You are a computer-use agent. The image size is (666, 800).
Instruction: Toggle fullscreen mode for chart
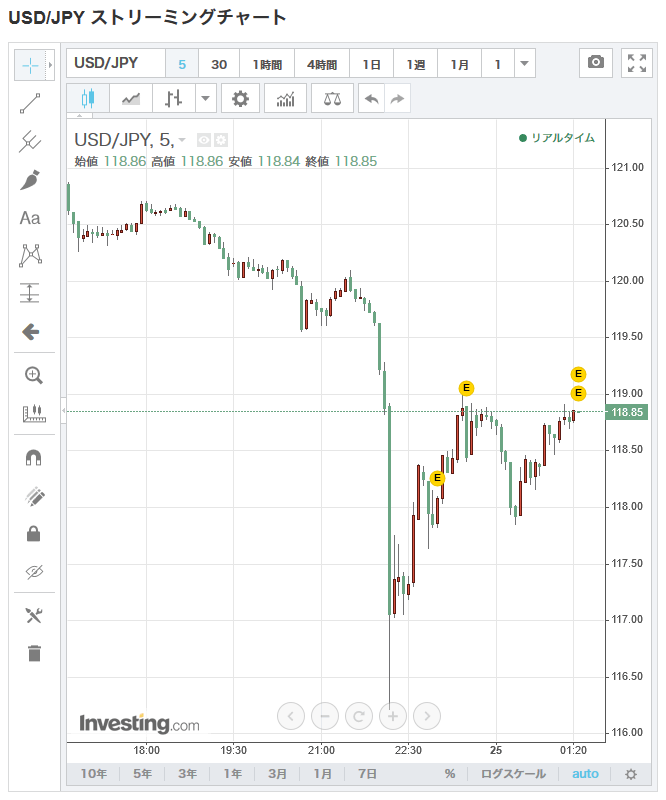636,63
